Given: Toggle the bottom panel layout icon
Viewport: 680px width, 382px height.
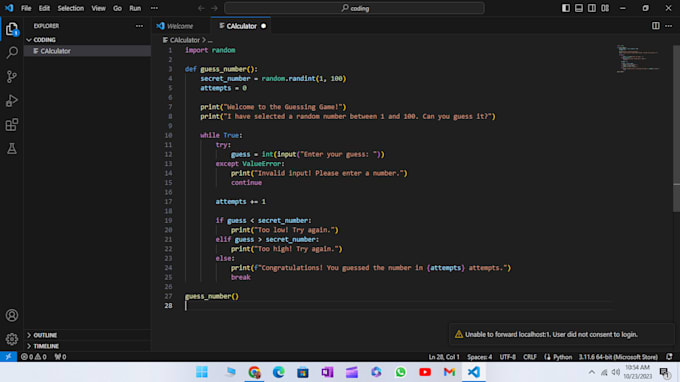Looking at the screenshot, I should point(579,8).
